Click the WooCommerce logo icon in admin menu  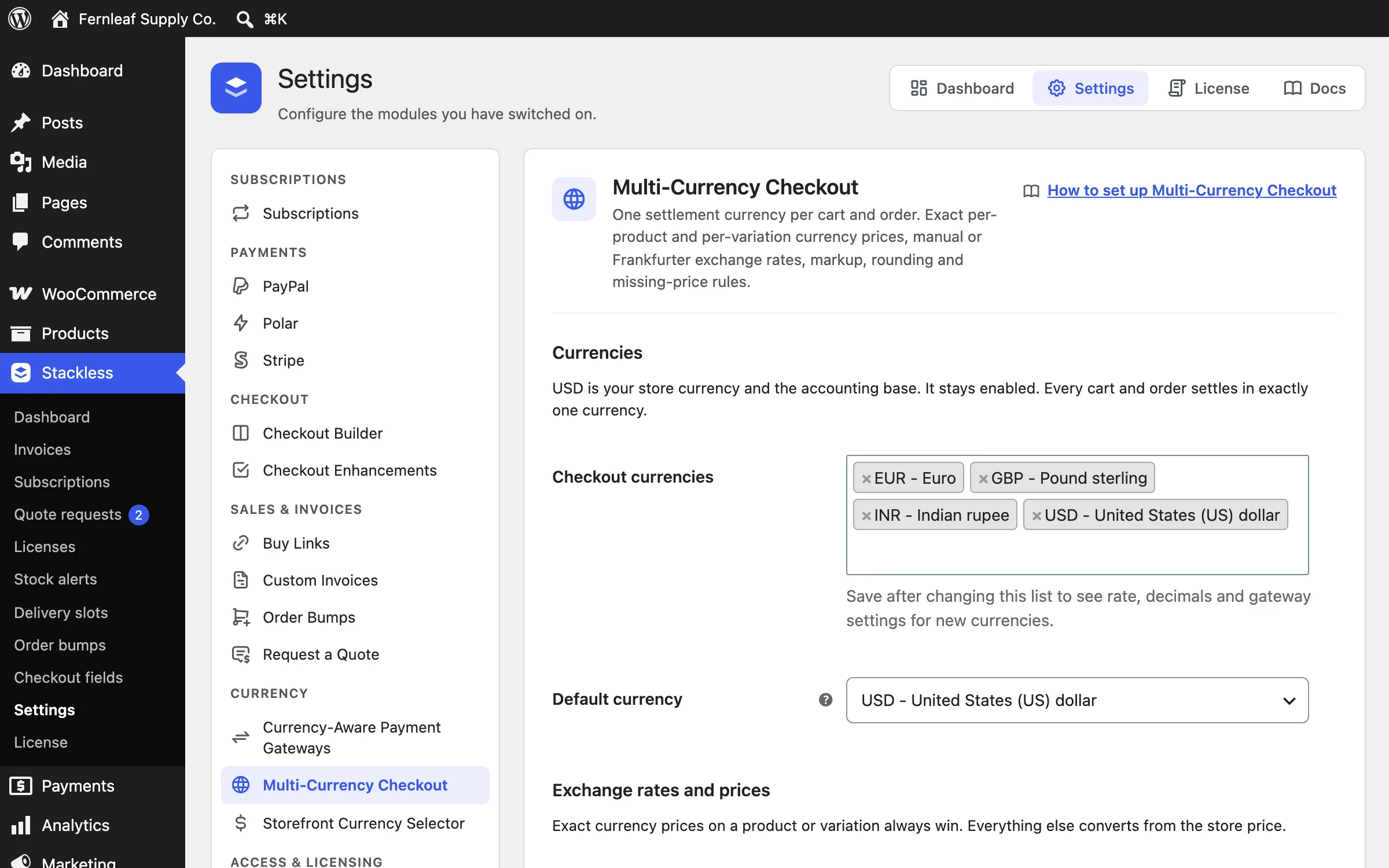point(21,293)
